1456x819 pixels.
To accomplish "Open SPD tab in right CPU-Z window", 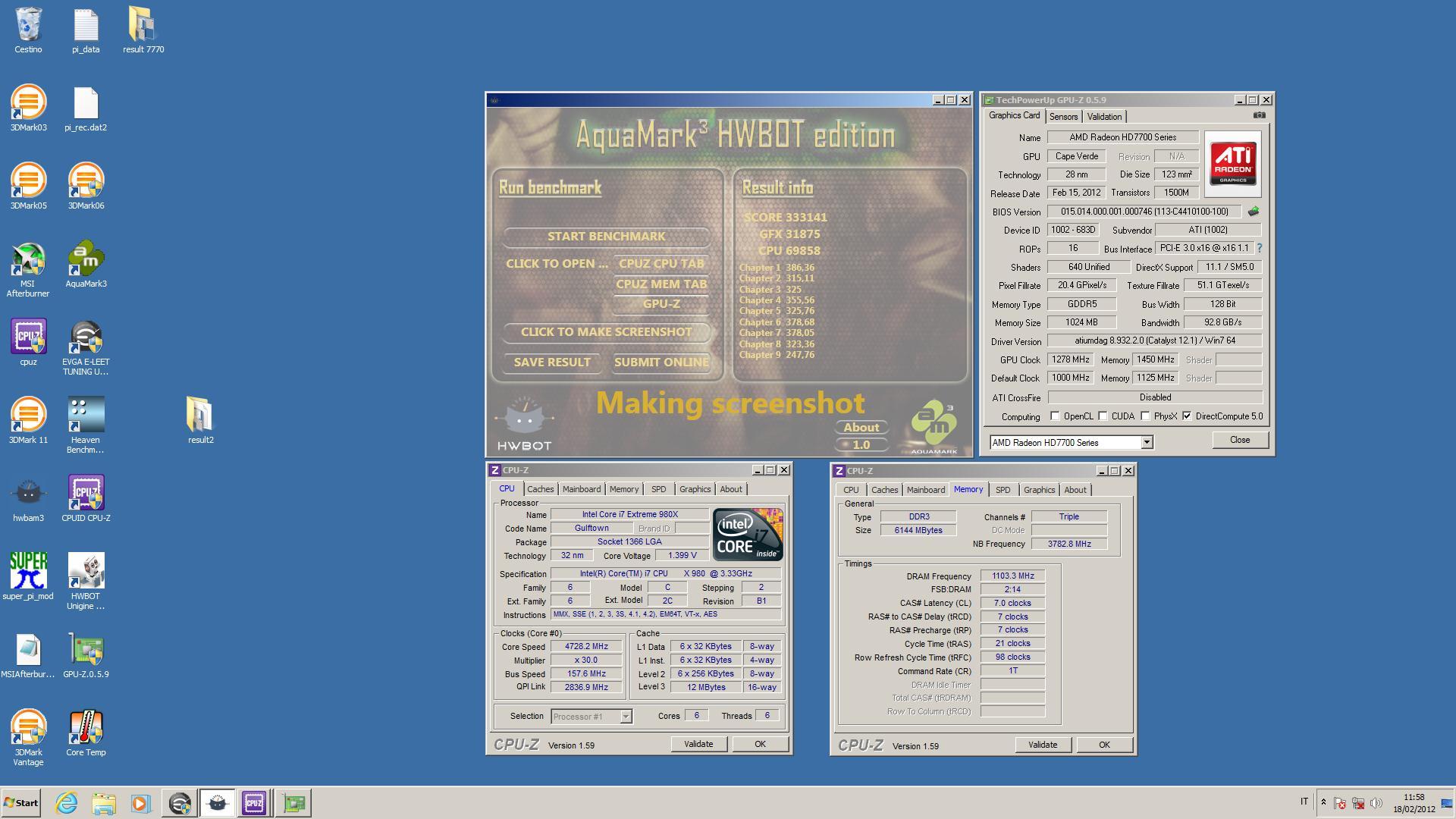I will 1003,490.
